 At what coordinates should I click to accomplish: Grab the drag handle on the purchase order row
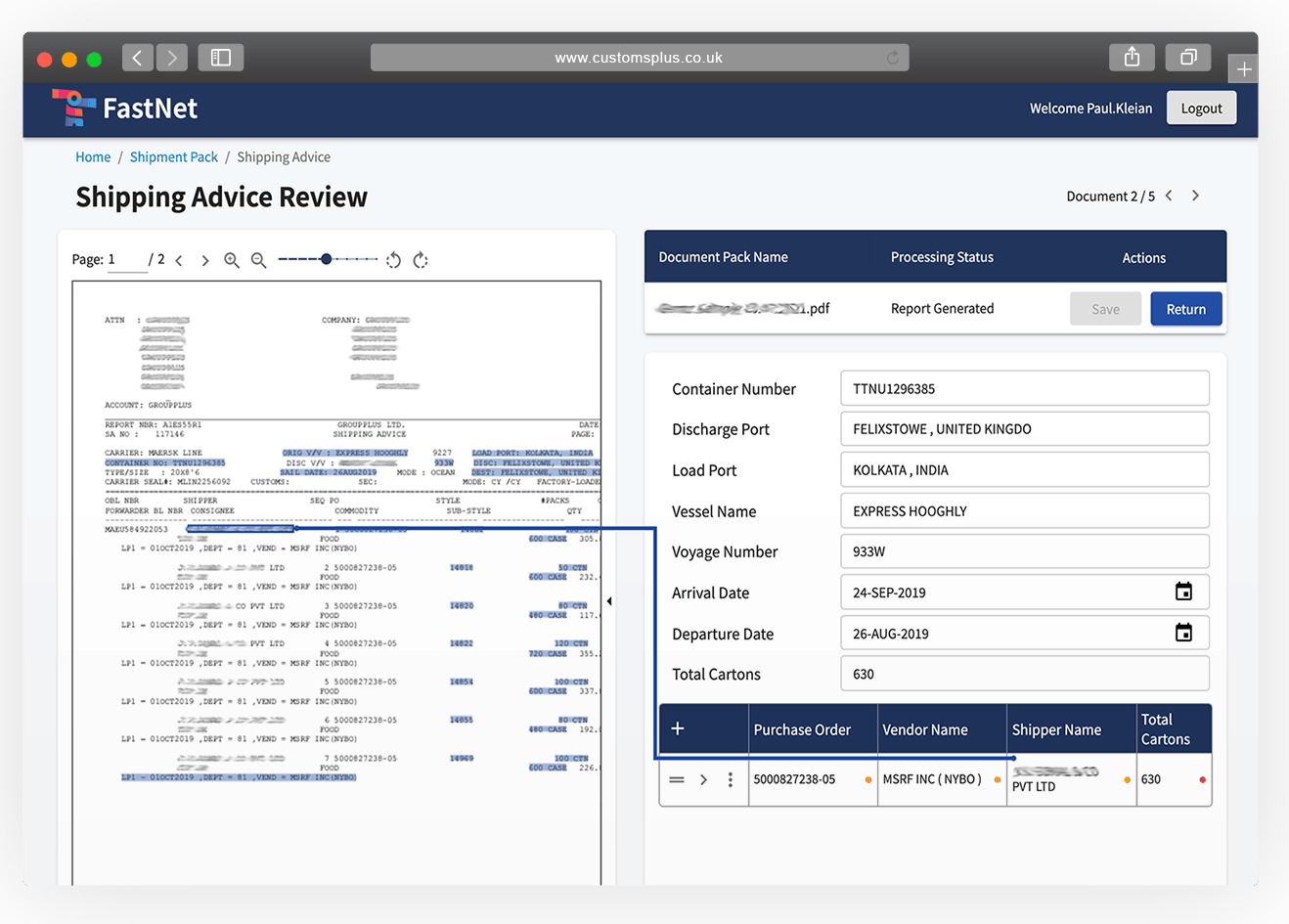[x=677, y=779]
